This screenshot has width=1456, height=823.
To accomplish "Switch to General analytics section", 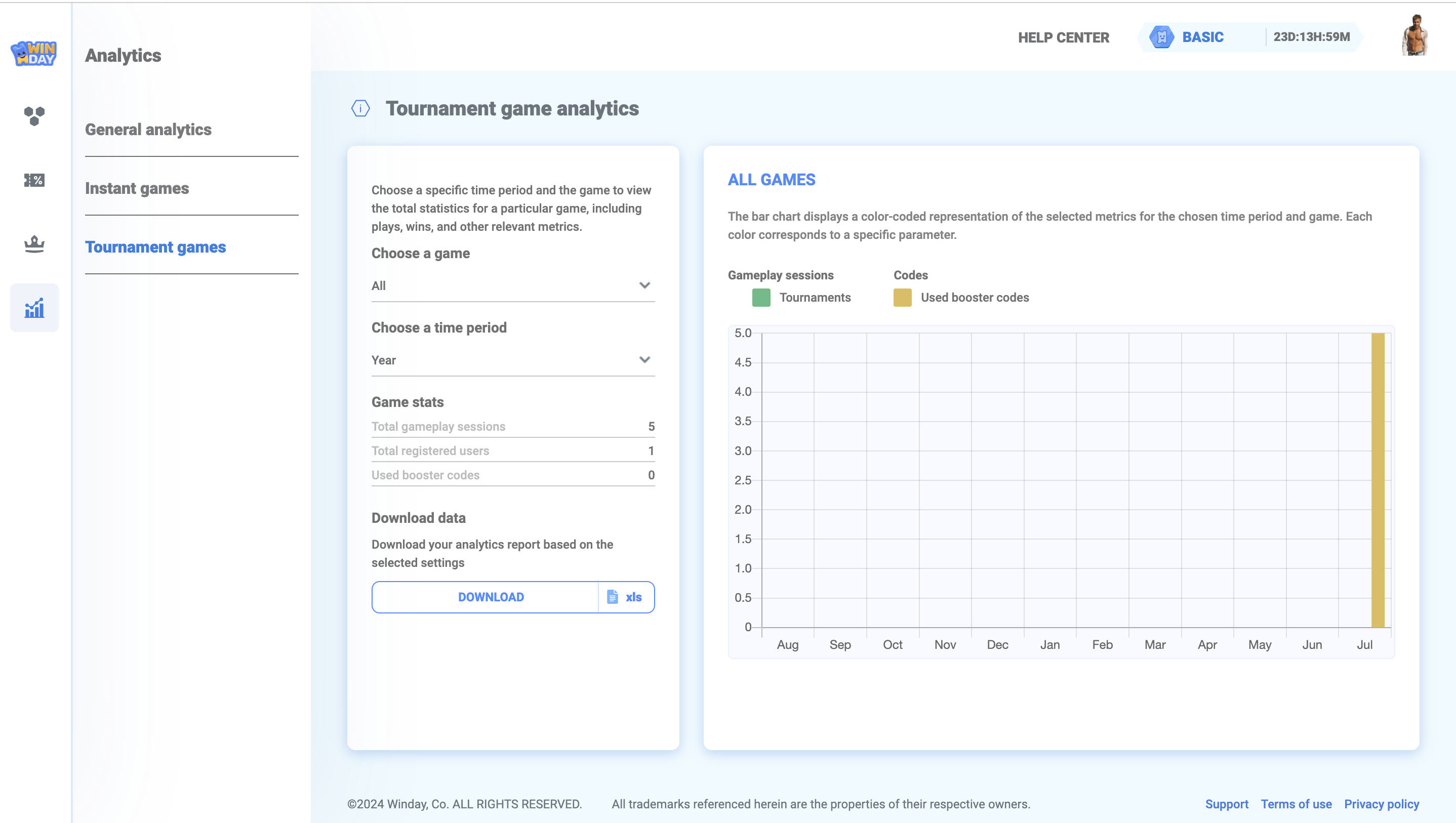I will point(148,130).
